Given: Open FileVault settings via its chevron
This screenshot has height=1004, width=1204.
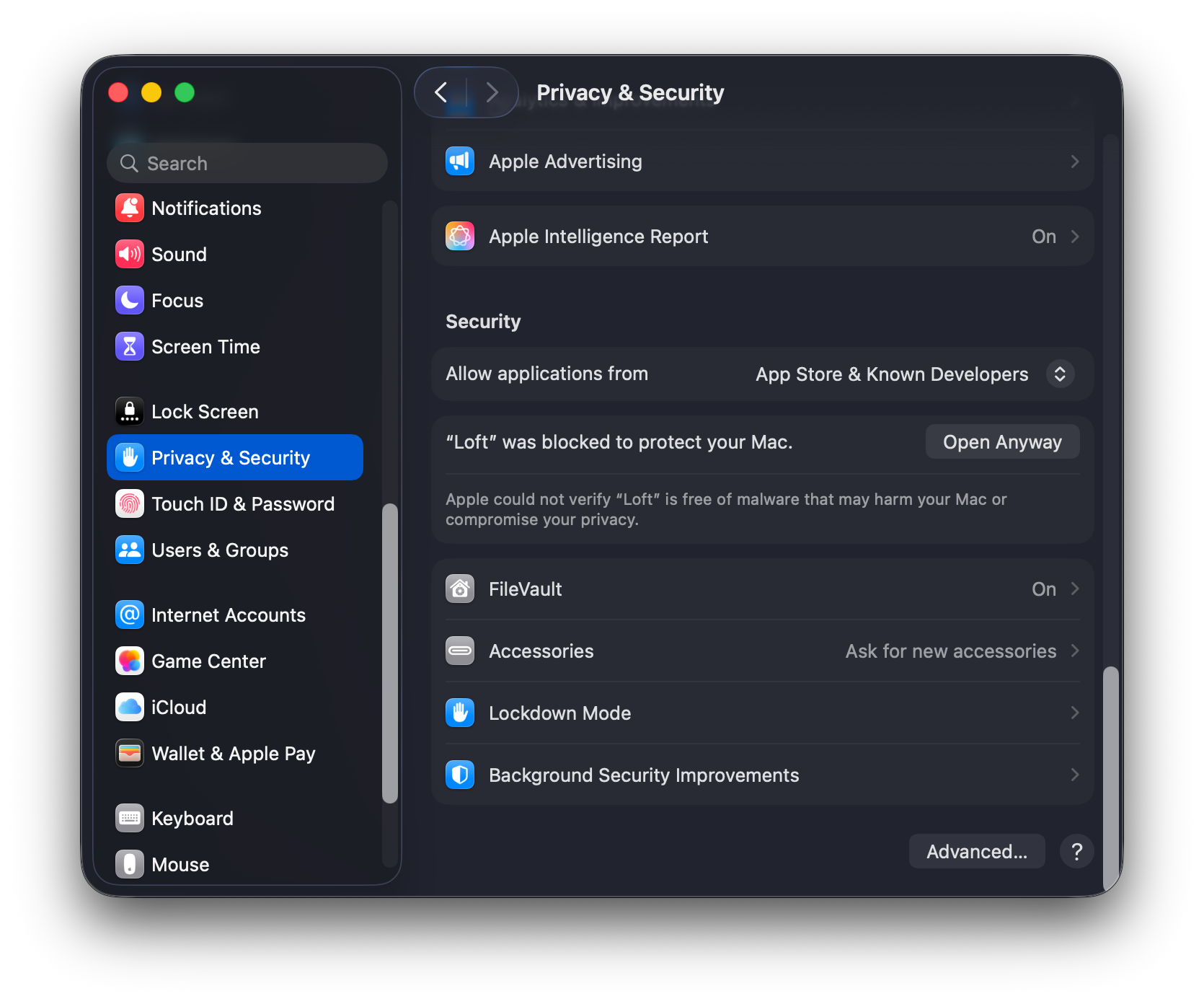Looking at the screenshot, I should pyautogui.click(x=1075, y=589).
